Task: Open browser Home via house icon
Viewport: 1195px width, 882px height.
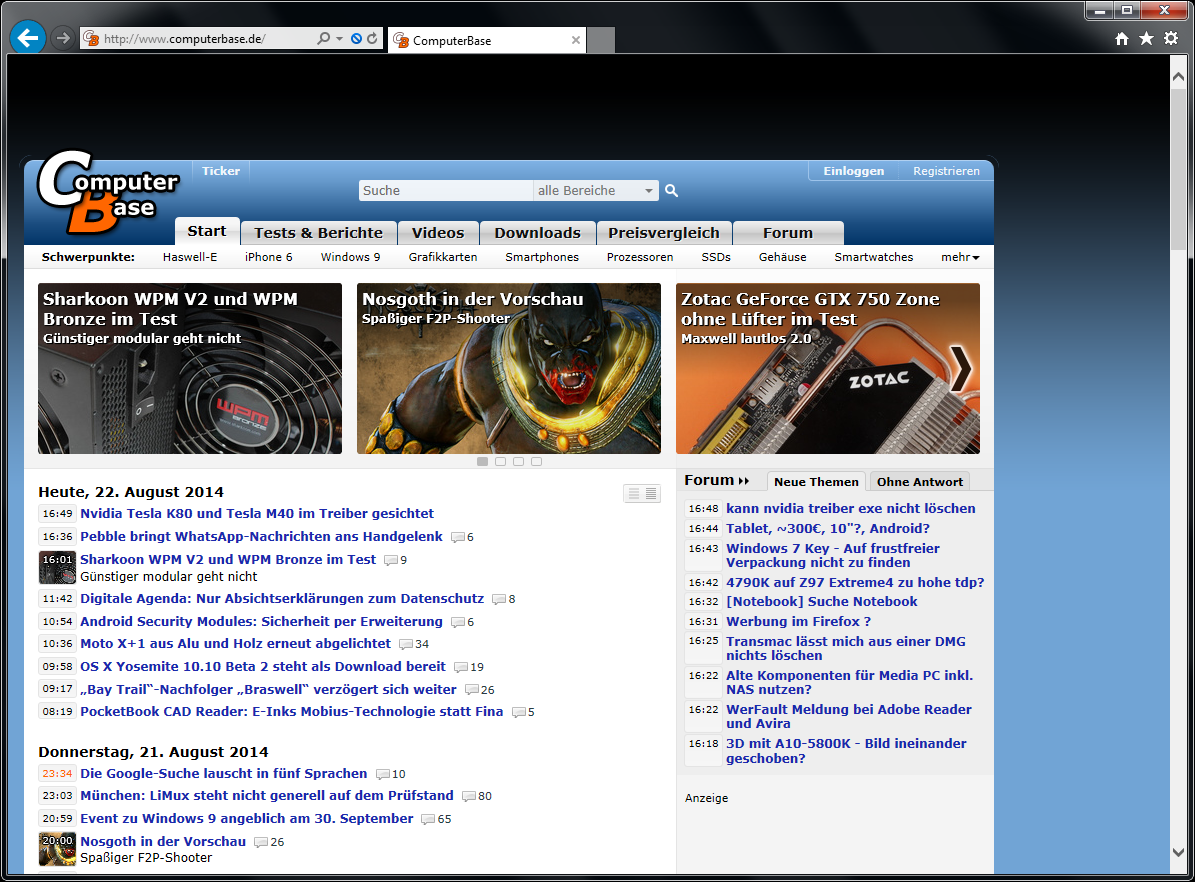Action: click(x=1122, y=39)
